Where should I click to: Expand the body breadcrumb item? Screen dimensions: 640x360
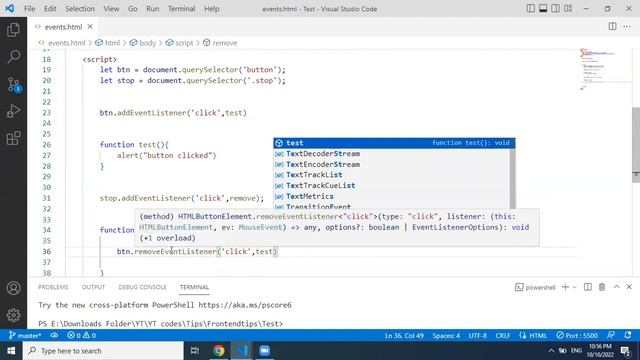point(147,43)
